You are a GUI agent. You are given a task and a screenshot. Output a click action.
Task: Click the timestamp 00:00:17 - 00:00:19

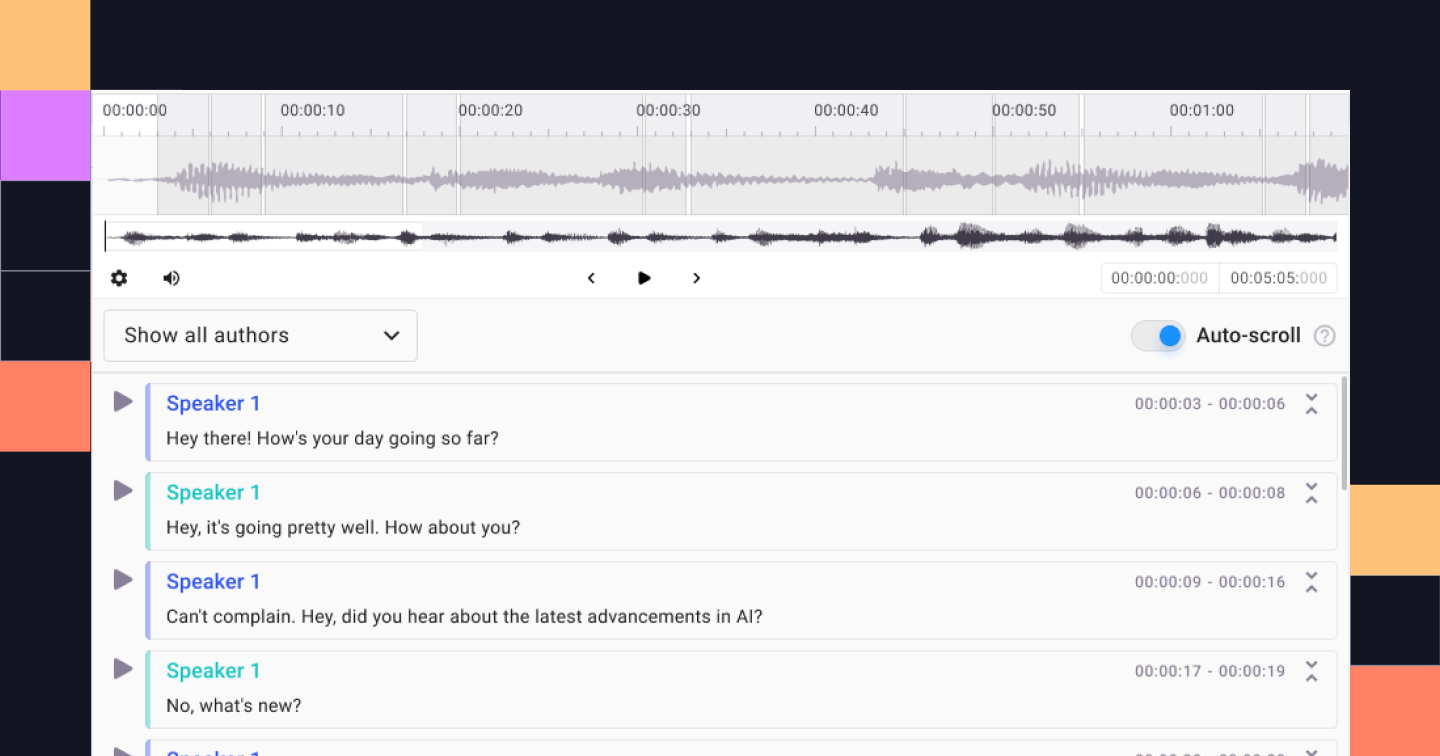click(1210, 671)
